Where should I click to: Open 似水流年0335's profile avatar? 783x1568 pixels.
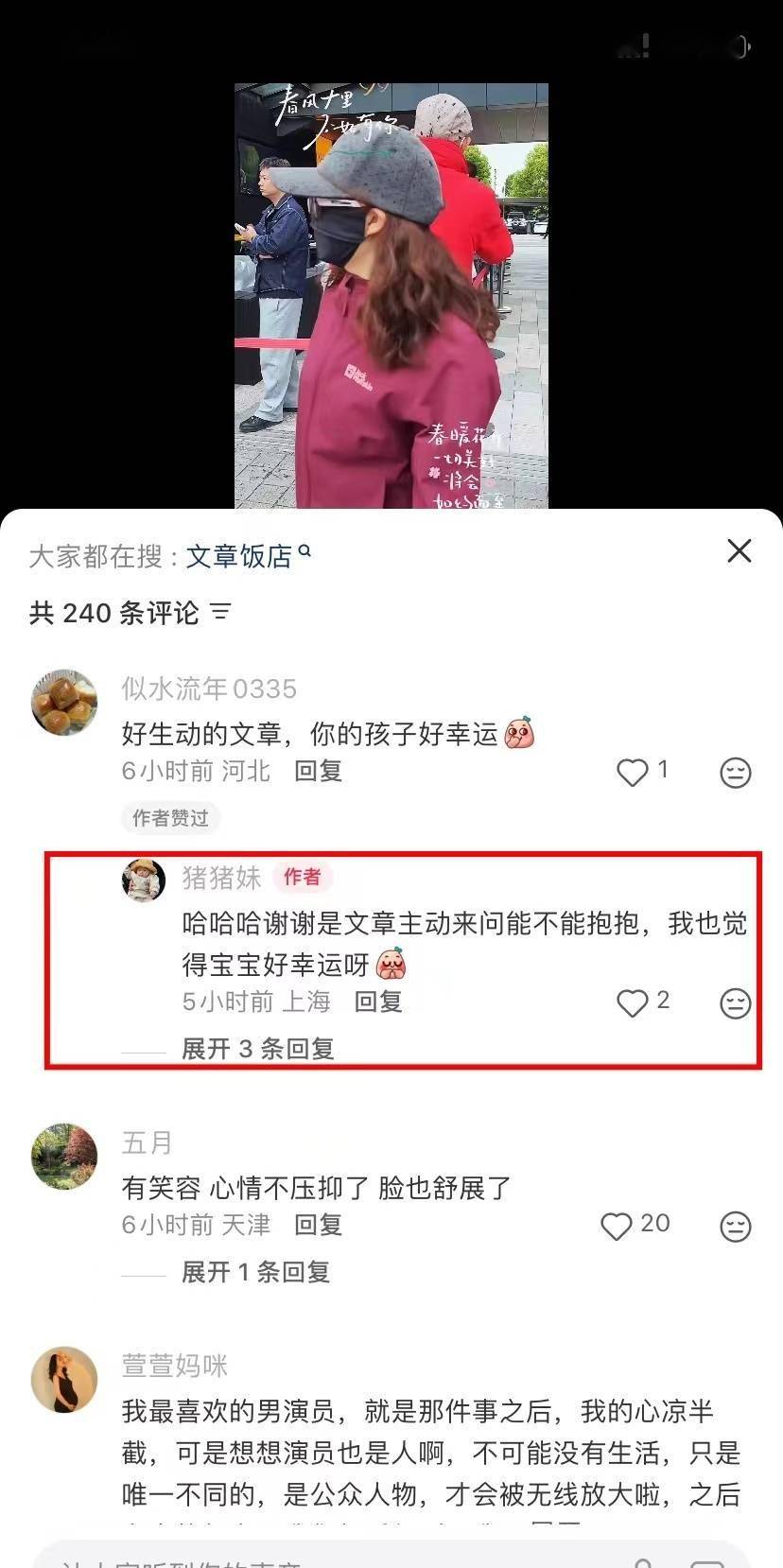pos(64,703)
